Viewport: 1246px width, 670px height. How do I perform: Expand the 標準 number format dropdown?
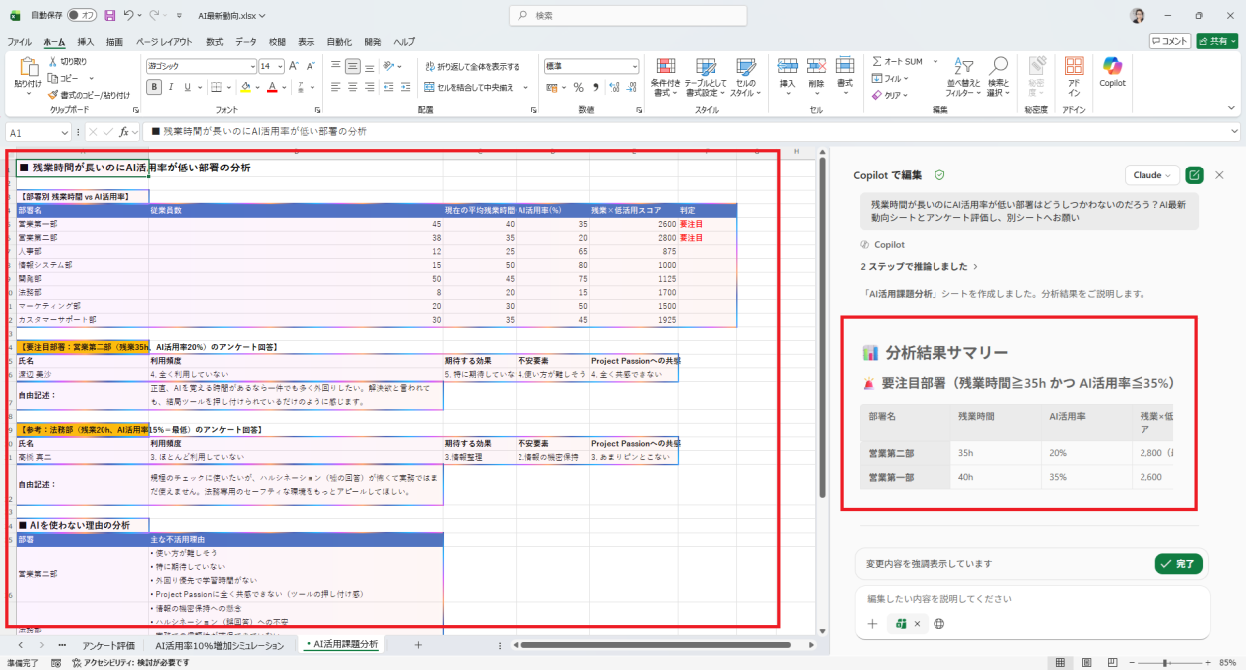pos(634,66)
